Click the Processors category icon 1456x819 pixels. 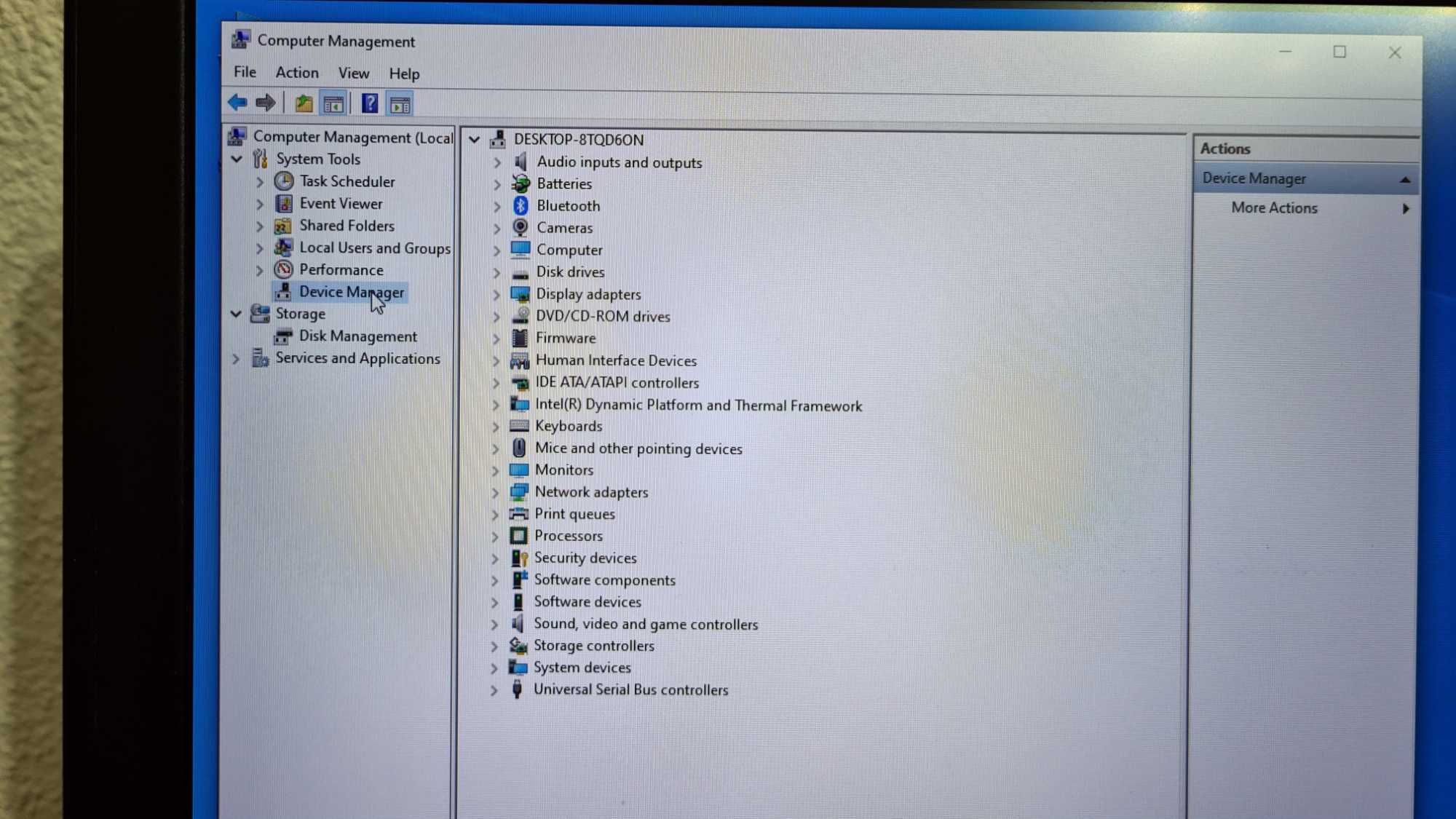tap(518, 536)
